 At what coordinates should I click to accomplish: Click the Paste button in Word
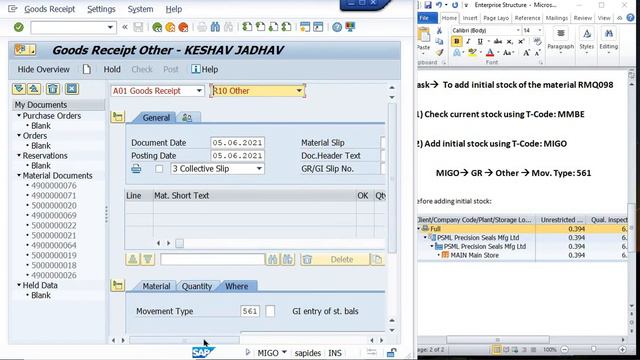424,40
